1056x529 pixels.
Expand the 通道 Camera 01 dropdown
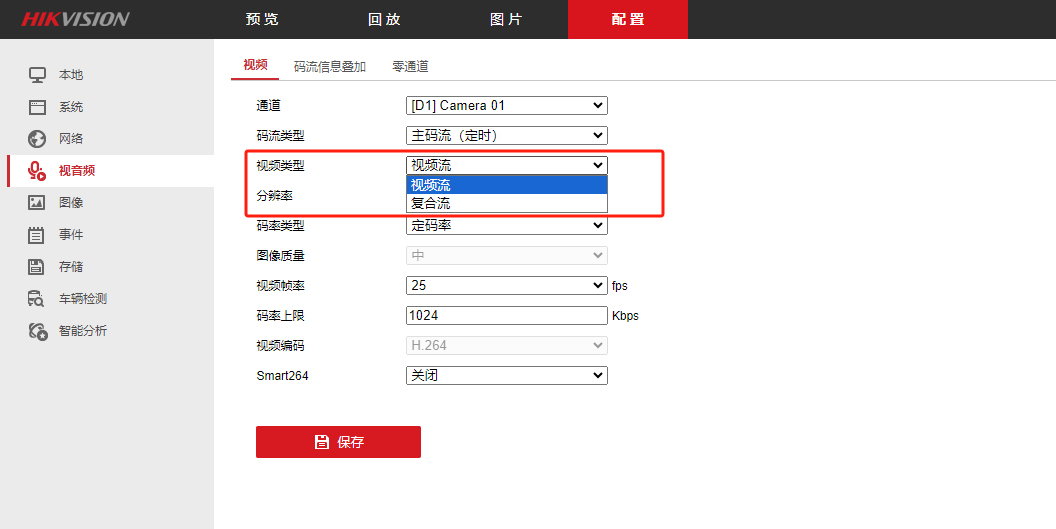[506, 106]
